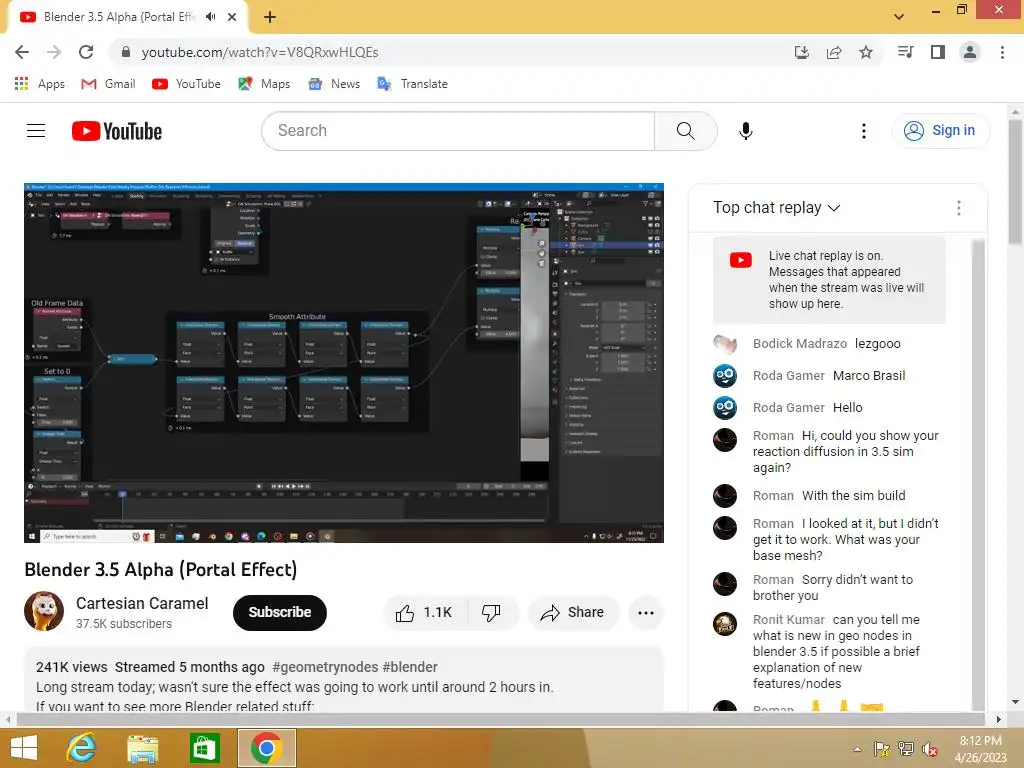Image resolution: width=1024 pixels, height=768 pixels.
Task: Click the #geometrynodes hashtag
Action: pyautogui.click(x=325, y=667)
